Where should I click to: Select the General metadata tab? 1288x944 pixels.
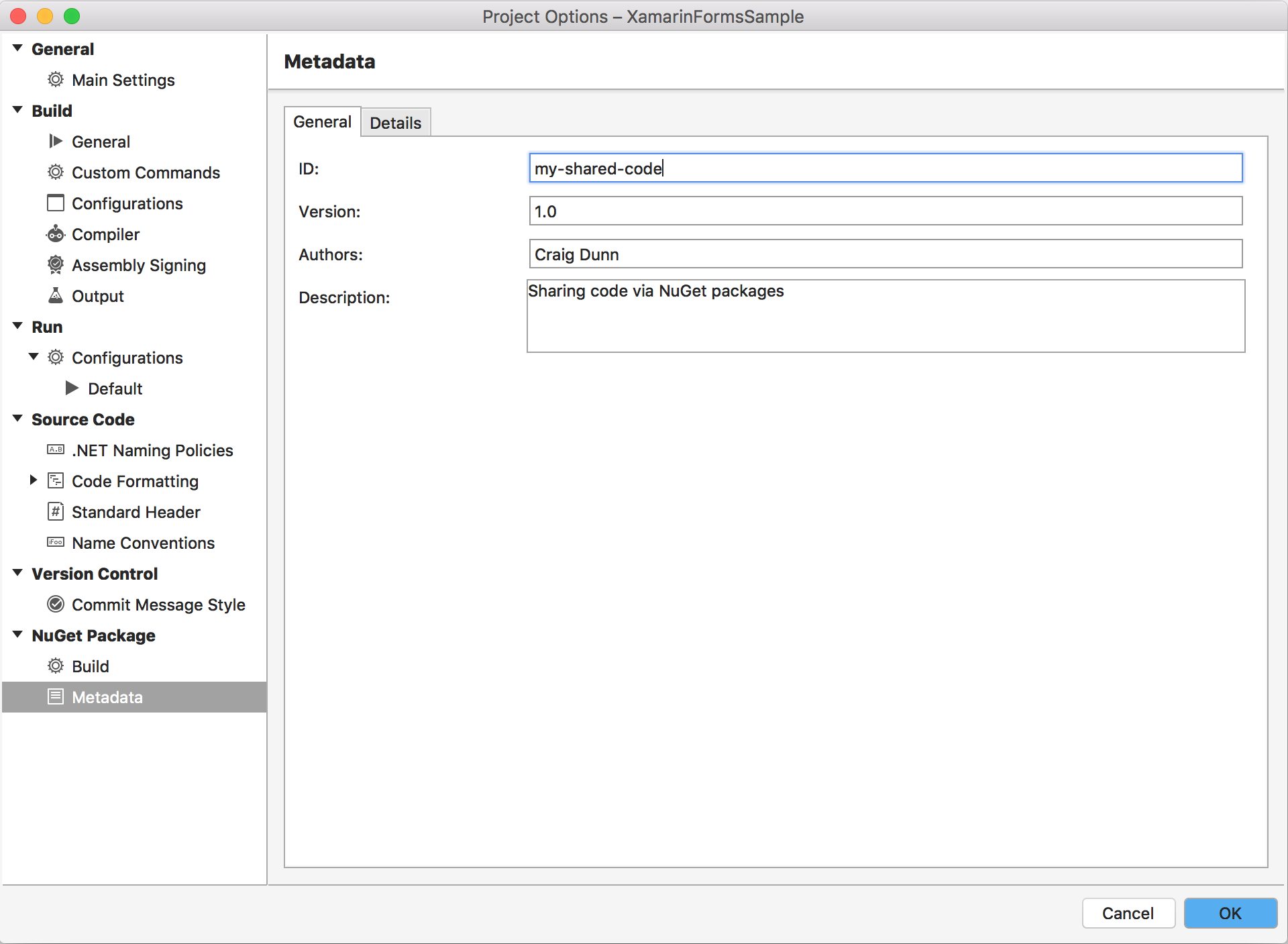point(322,122)
